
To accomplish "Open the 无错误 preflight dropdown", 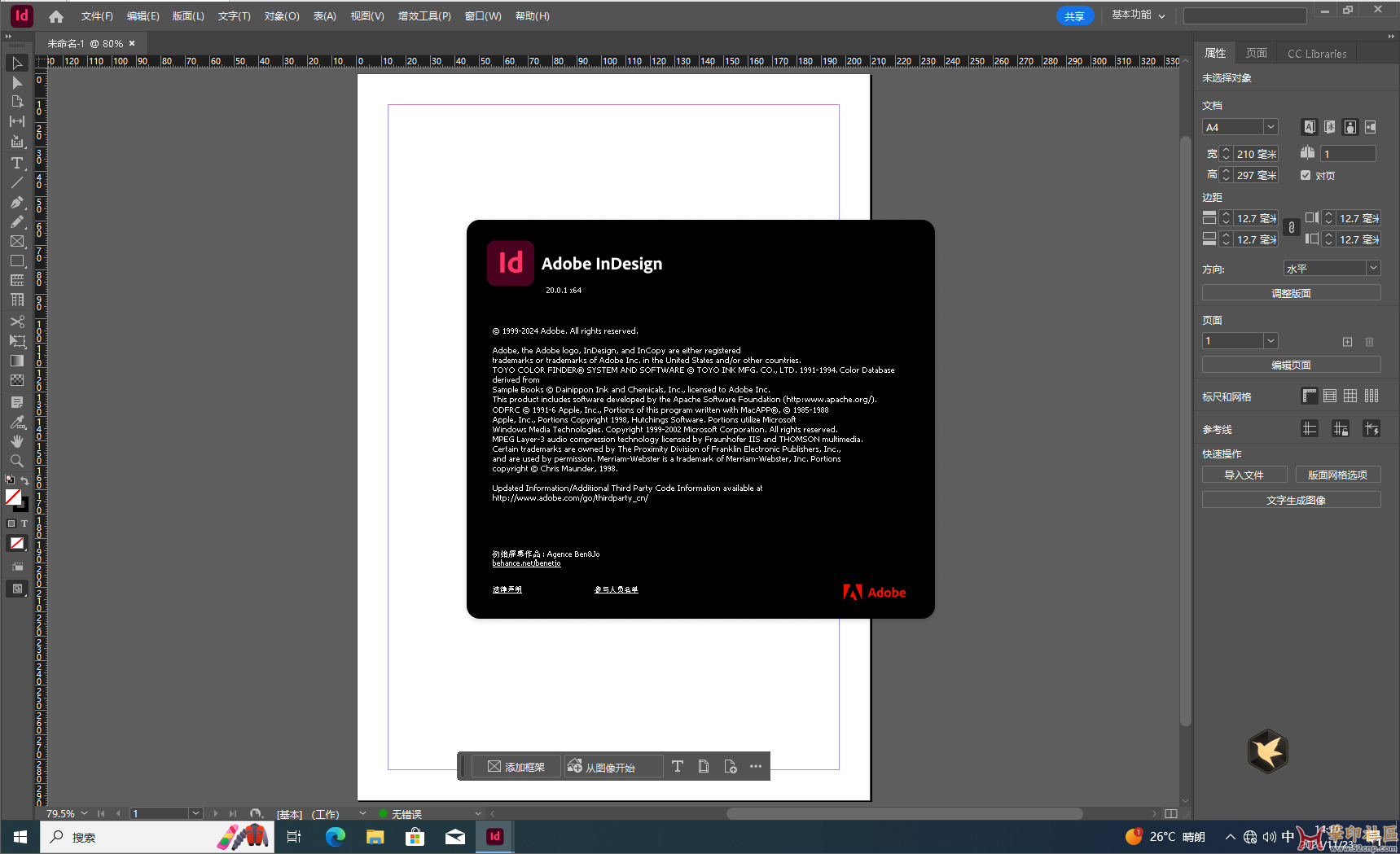I will point(478,813).
